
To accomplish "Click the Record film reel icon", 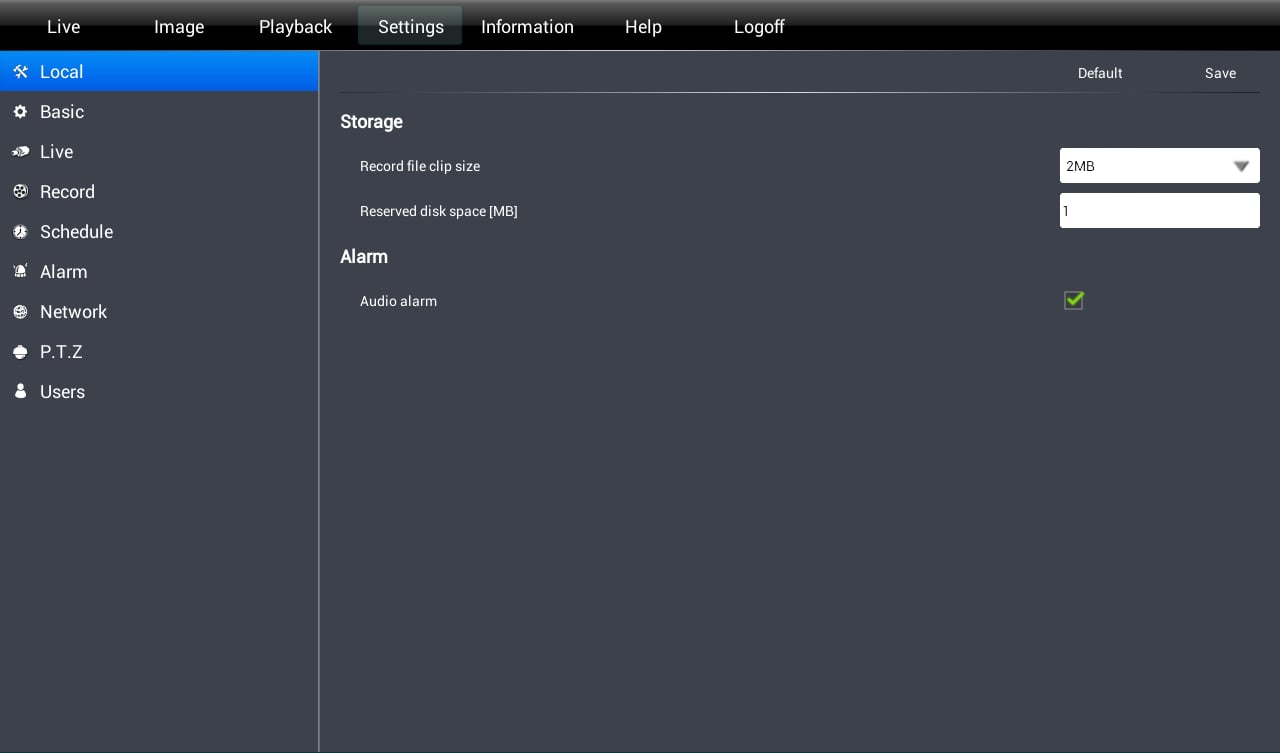I will (x=20, y=192).
